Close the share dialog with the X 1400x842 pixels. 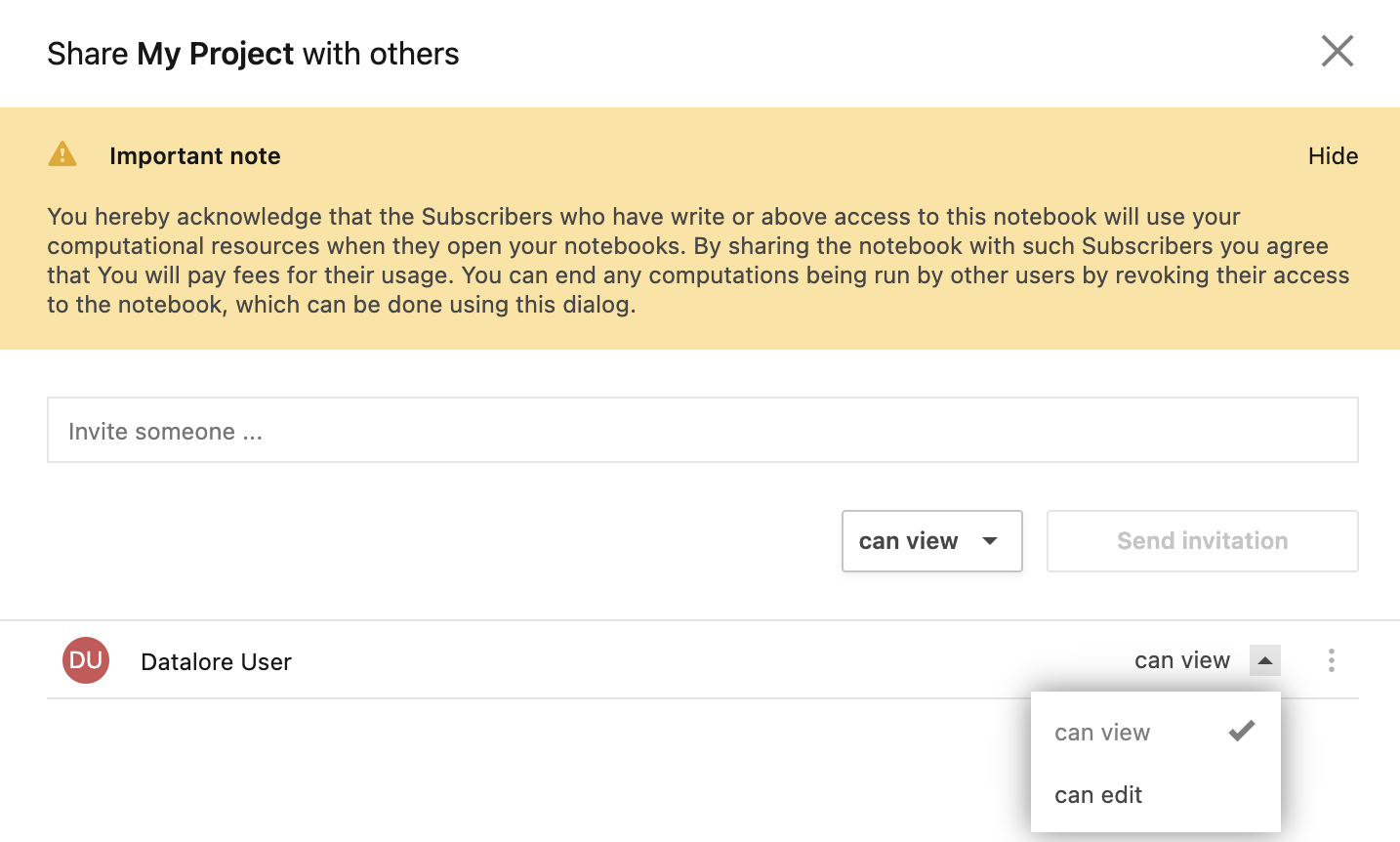click(1337, 52)
